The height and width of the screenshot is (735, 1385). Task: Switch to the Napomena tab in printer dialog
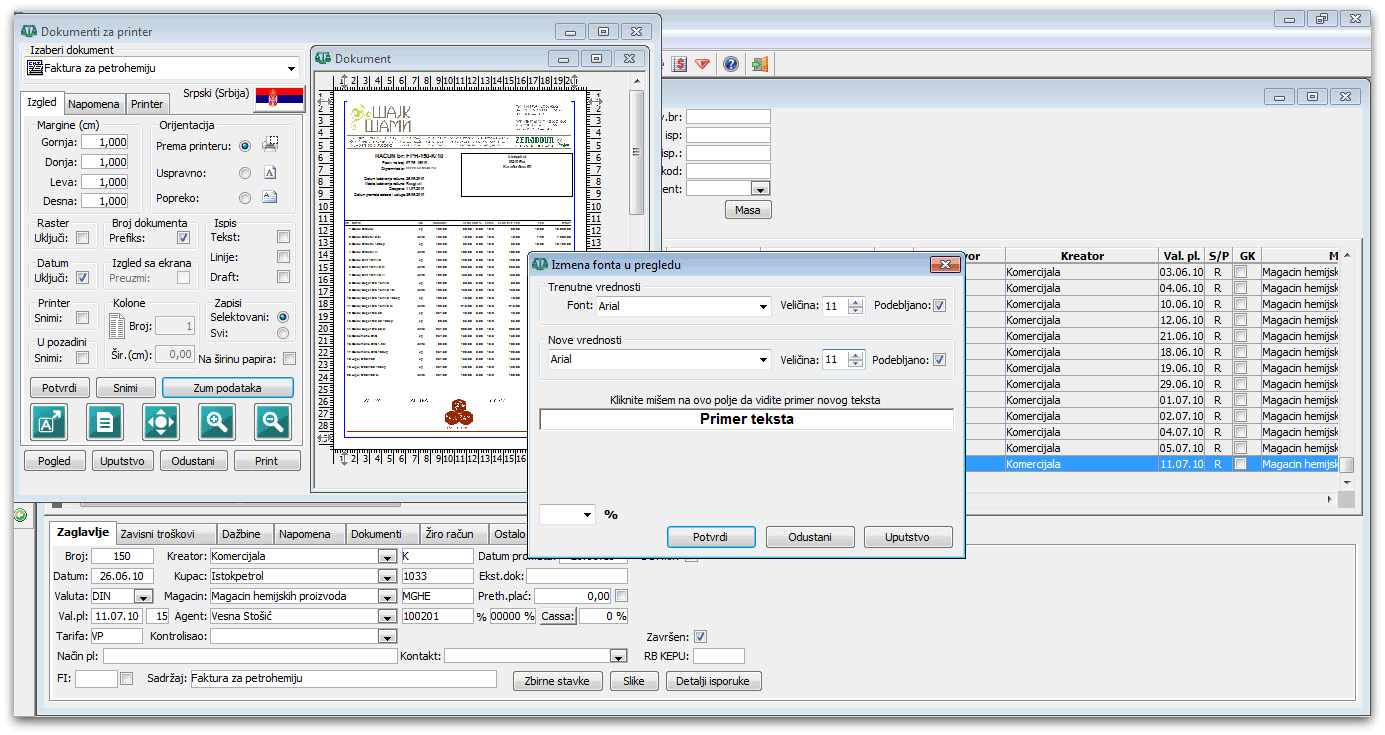[94, 104]
